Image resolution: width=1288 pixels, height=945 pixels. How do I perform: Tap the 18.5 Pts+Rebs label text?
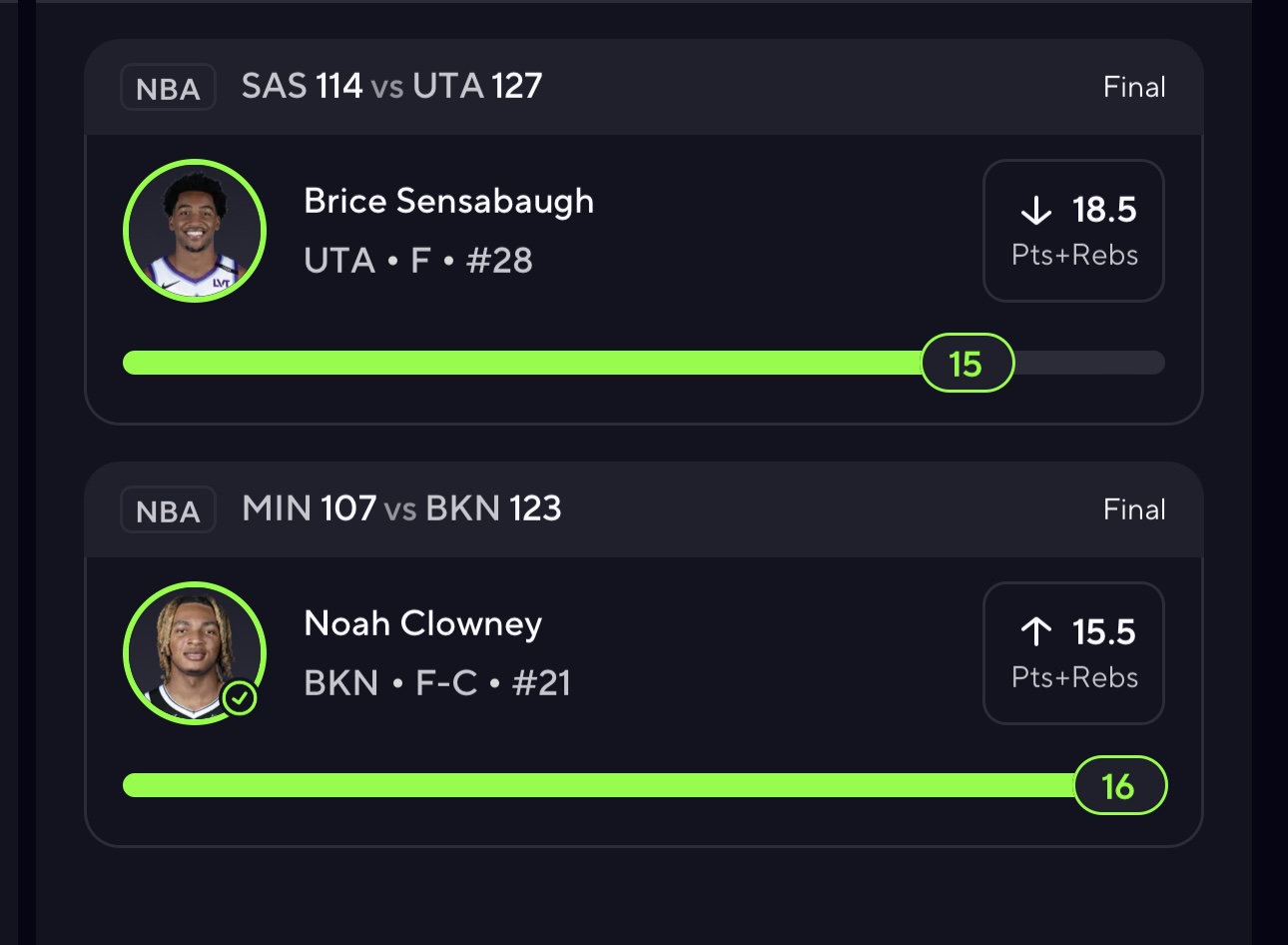pyautogui.click(x=1074, y=256)
